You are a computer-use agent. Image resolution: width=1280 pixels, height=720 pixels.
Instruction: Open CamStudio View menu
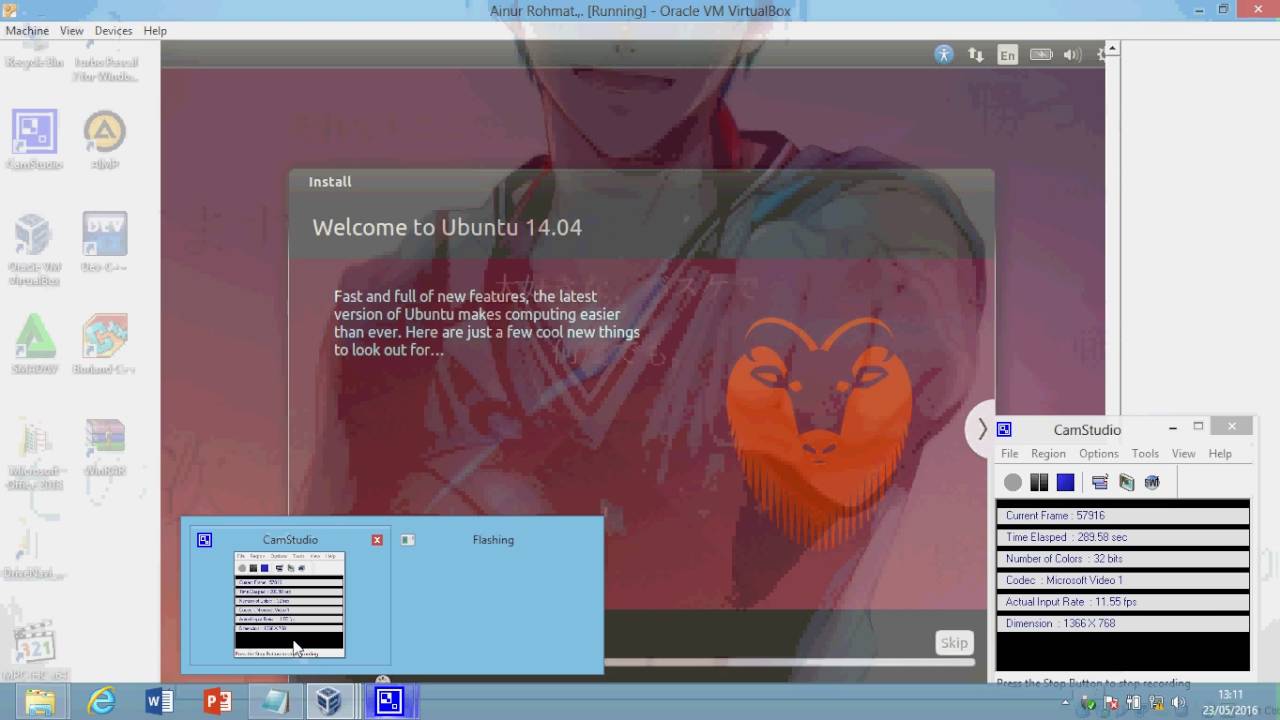(1183, 453)
